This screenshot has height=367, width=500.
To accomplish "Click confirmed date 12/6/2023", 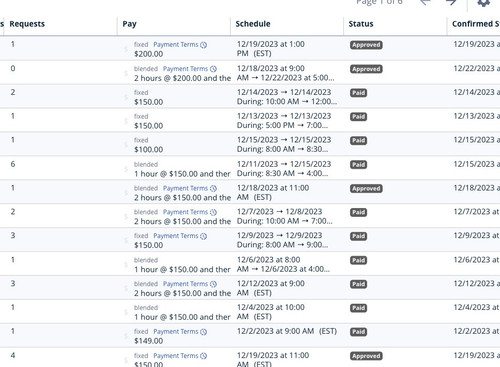I will tap(476, 260).
